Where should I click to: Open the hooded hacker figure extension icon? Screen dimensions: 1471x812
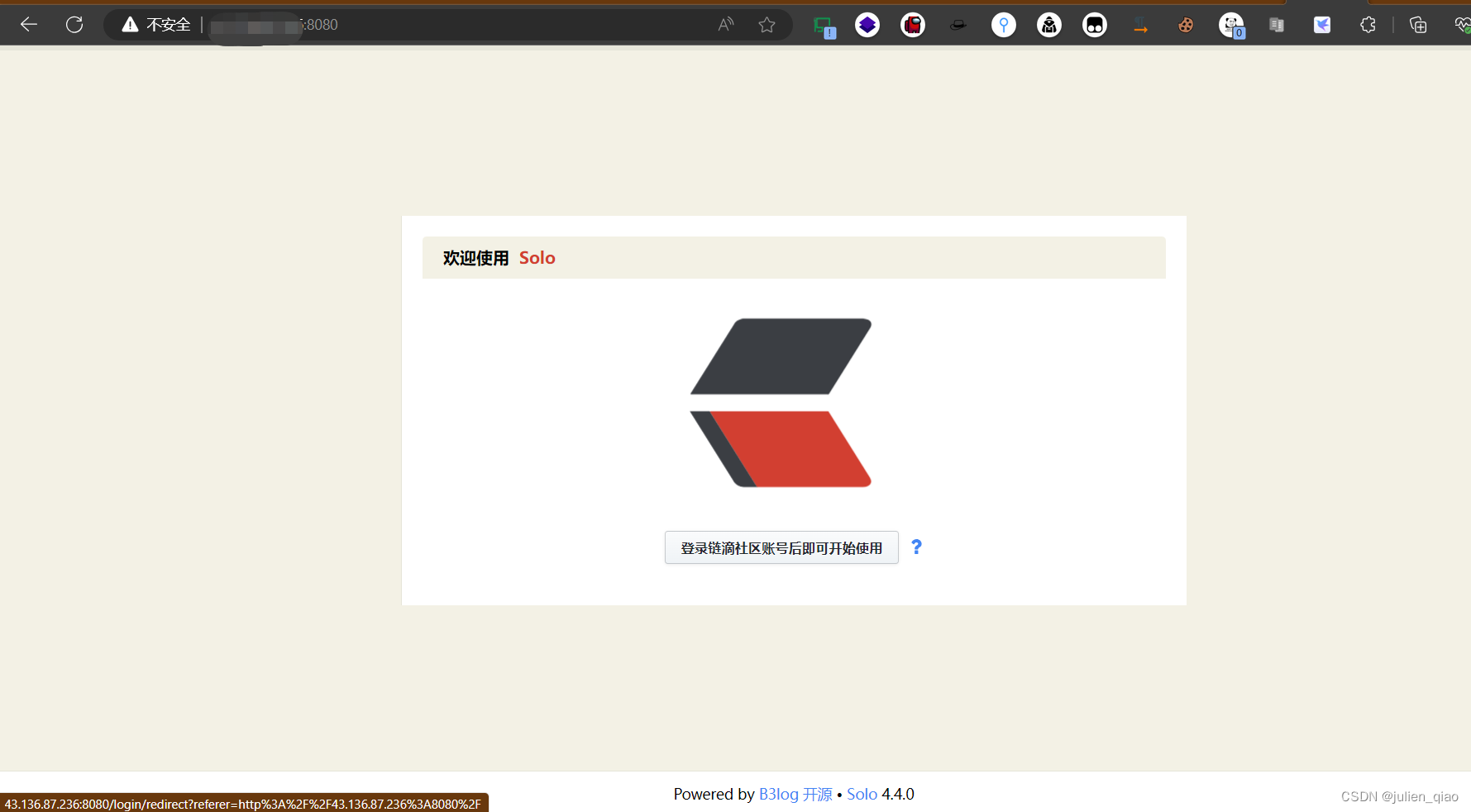[1049, 25]
